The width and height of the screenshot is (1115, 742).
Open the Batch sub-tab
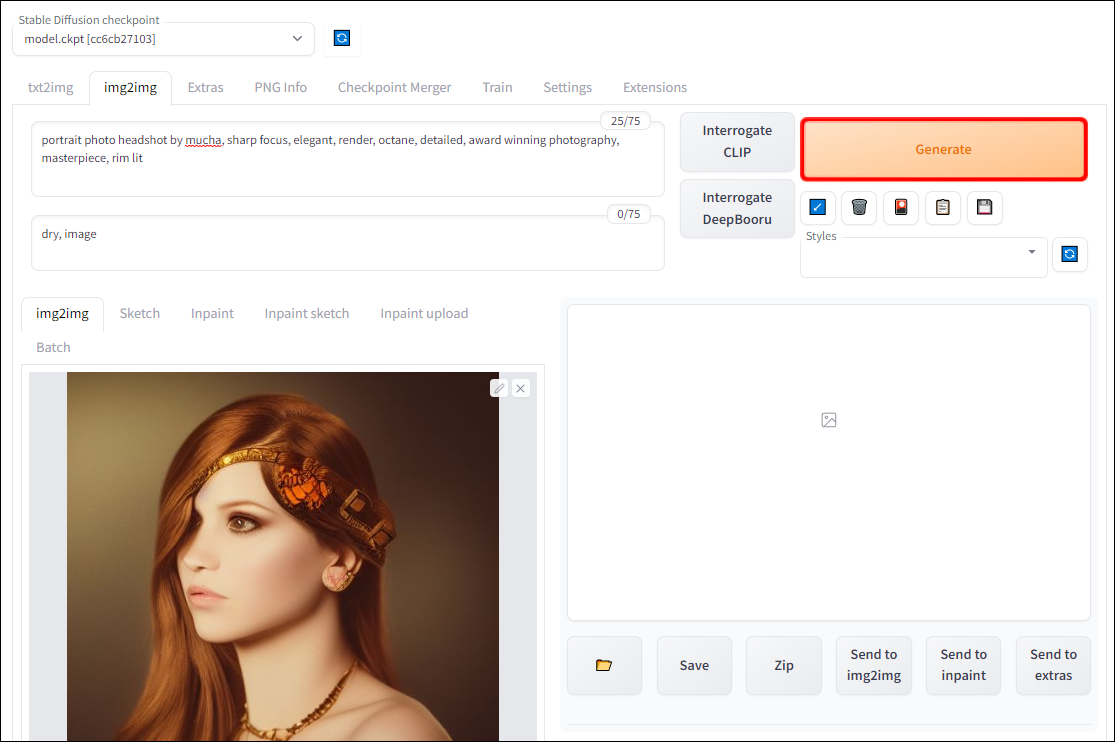(x=53, y=348)
